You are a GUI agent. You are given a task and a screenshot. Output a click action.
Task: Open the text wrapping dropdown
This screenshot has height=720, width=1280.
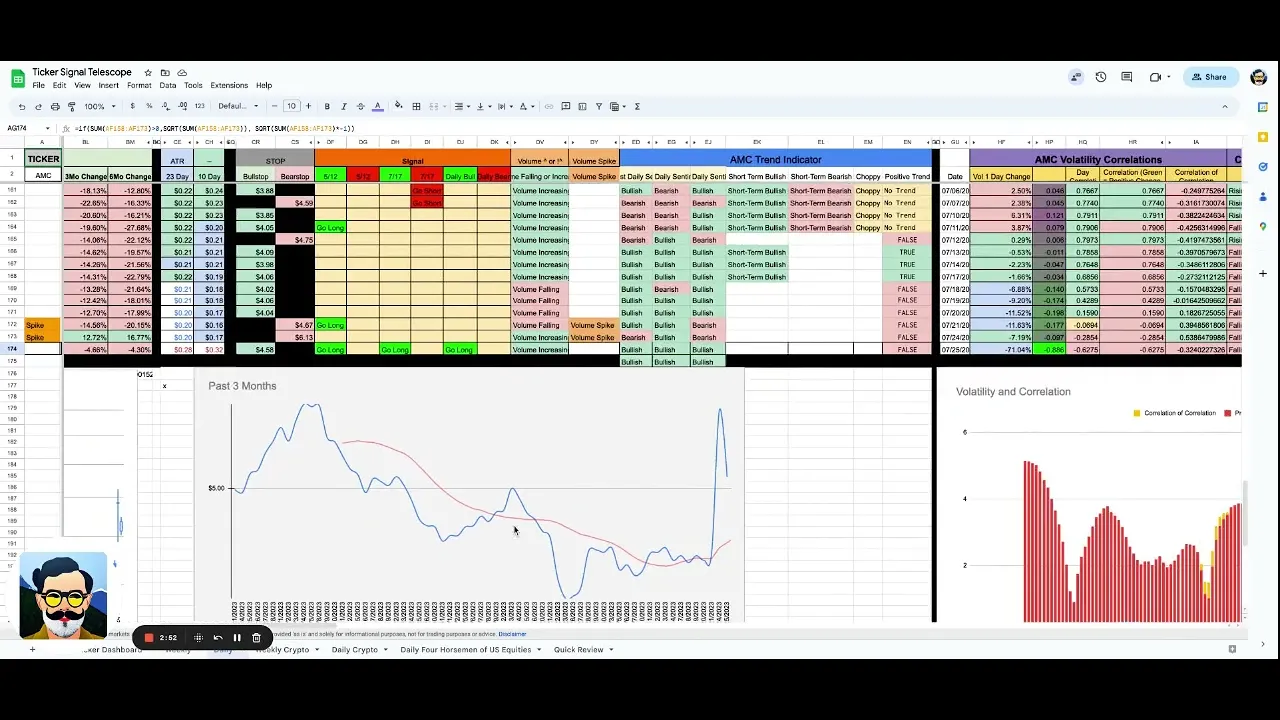[504, 106]
